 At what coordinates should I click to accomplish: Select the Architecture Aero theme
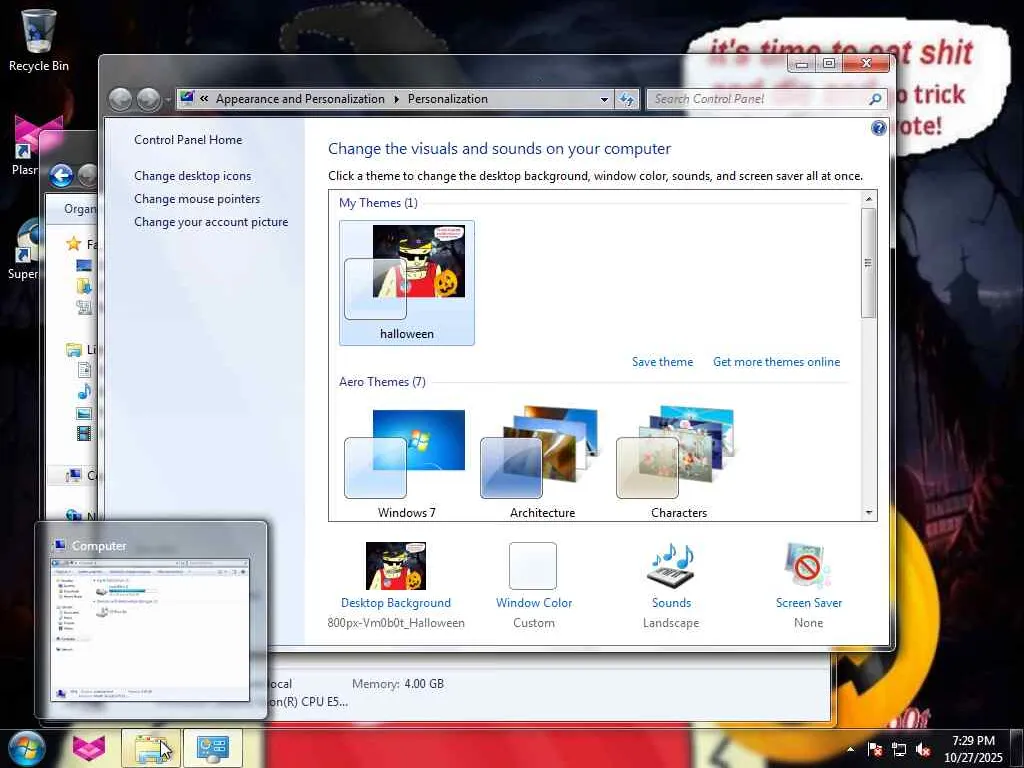tap(542, 461)
